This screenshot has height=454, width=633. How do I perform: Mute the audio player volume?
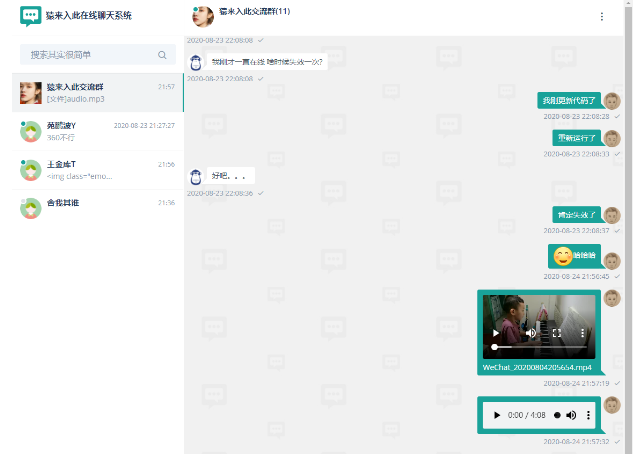click(x=571, y=415)
